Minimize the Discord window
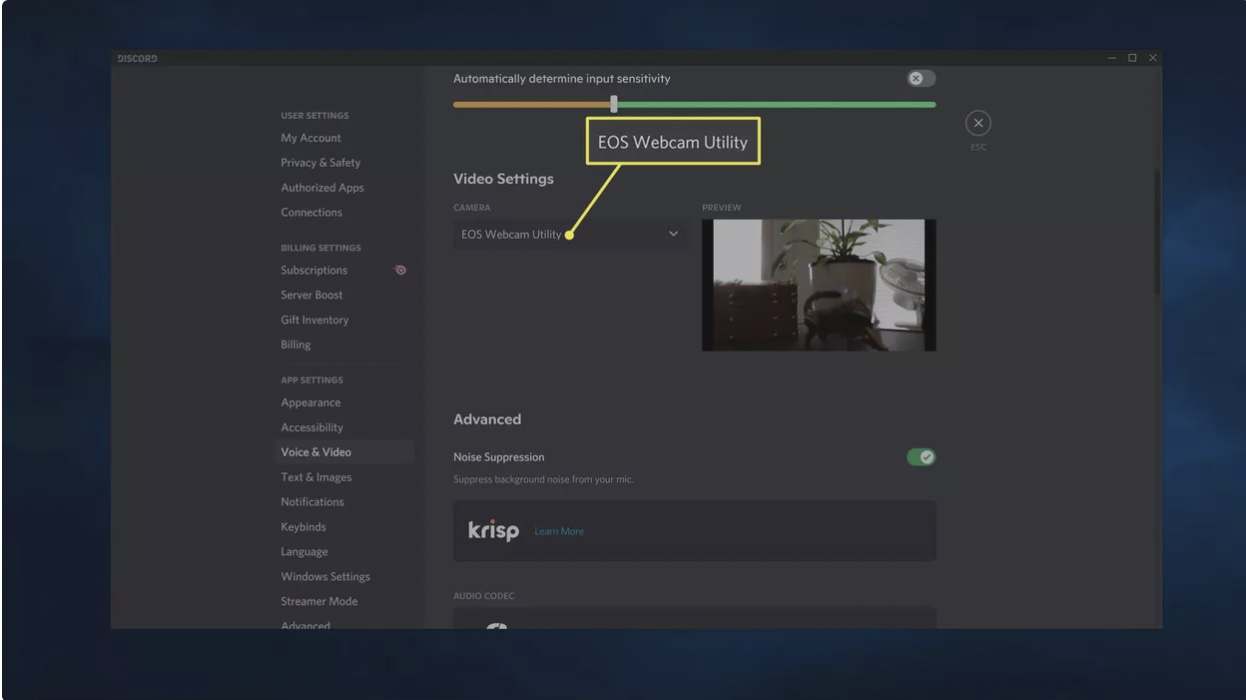 coord(1112,58)
